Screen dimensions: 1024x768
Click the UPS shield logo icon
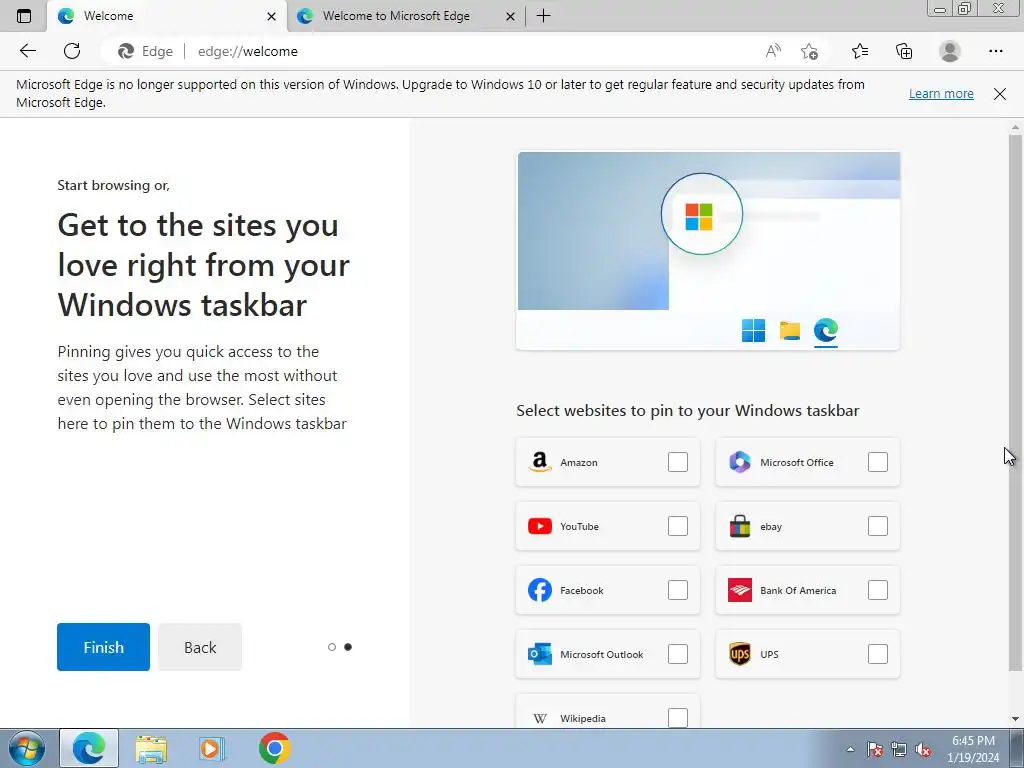(739, 654)
